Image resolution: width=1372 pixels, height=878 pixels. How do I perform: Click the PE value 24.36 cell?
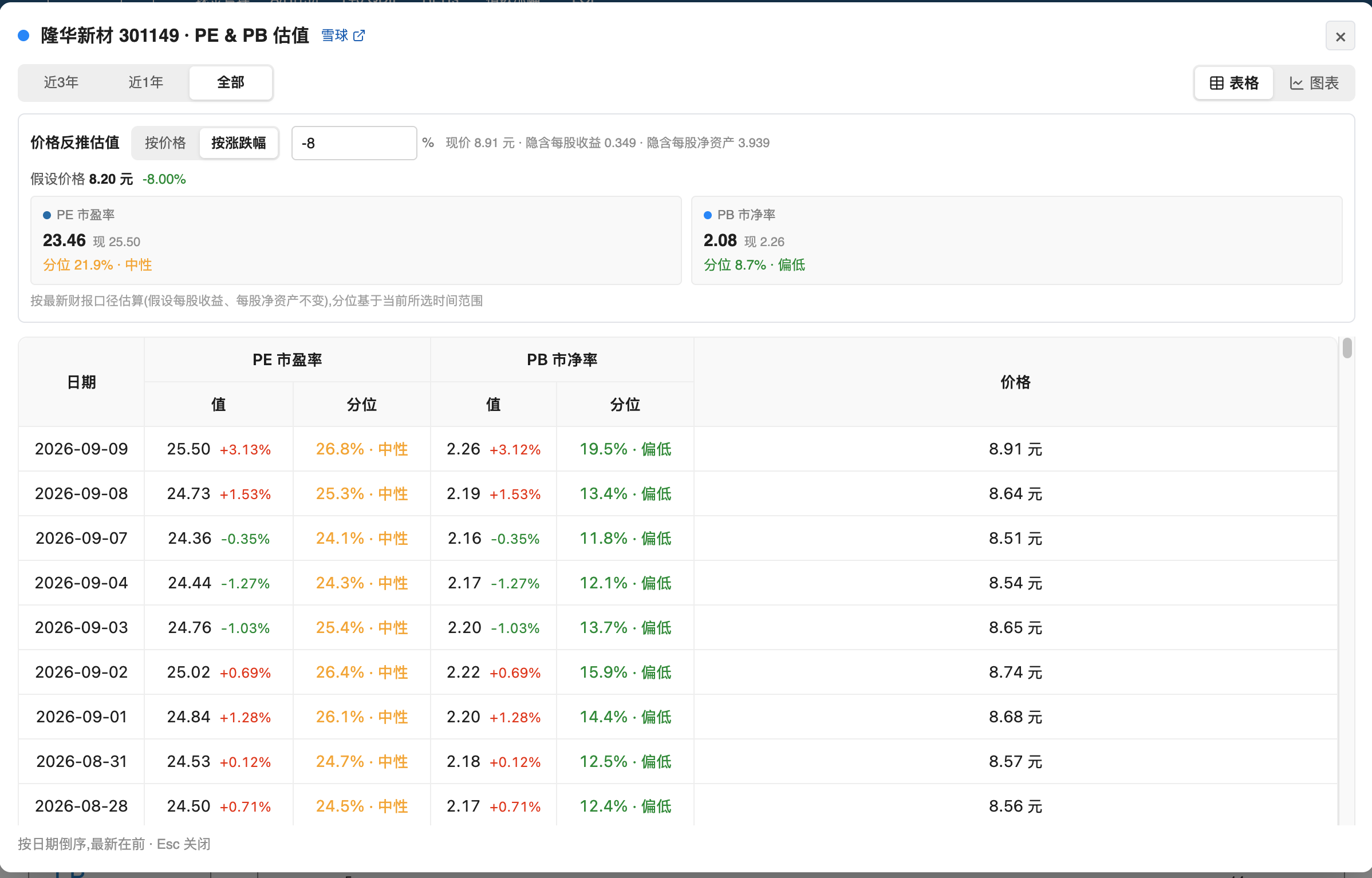click(x=219, y=538)
